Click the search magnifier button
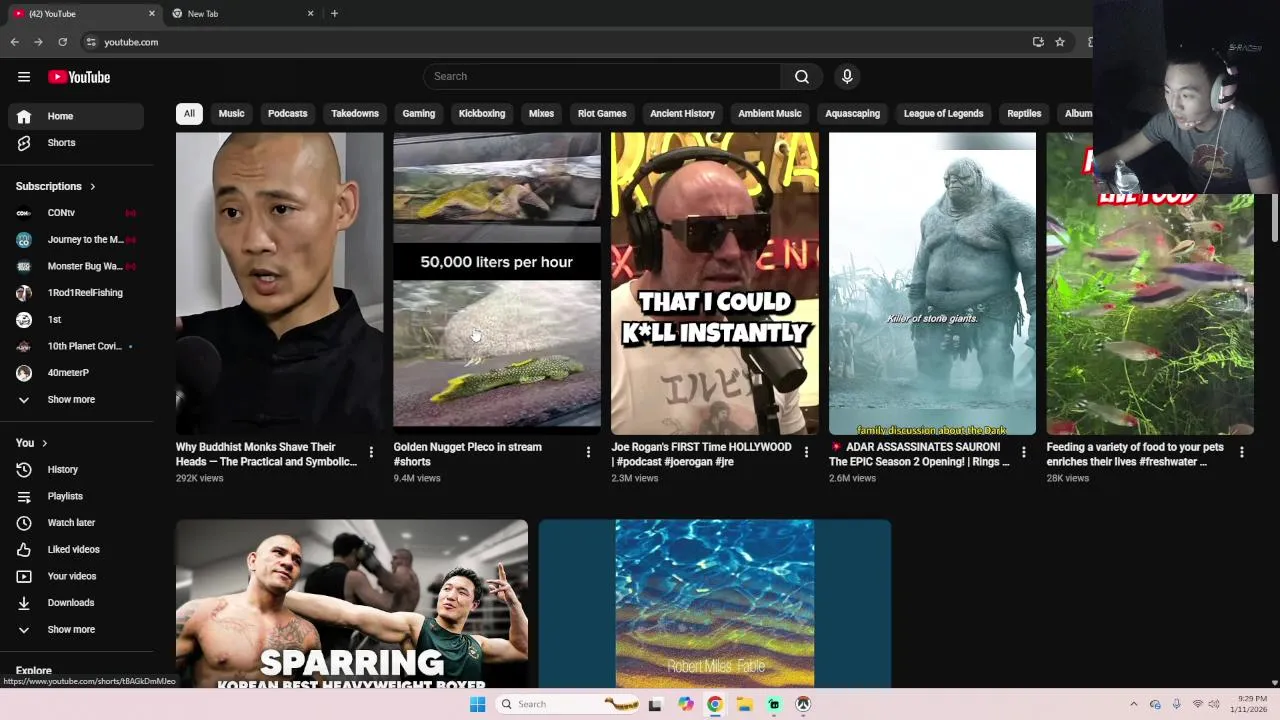The height and width of the screenshot is (720, 1280). tap(802, 76)
